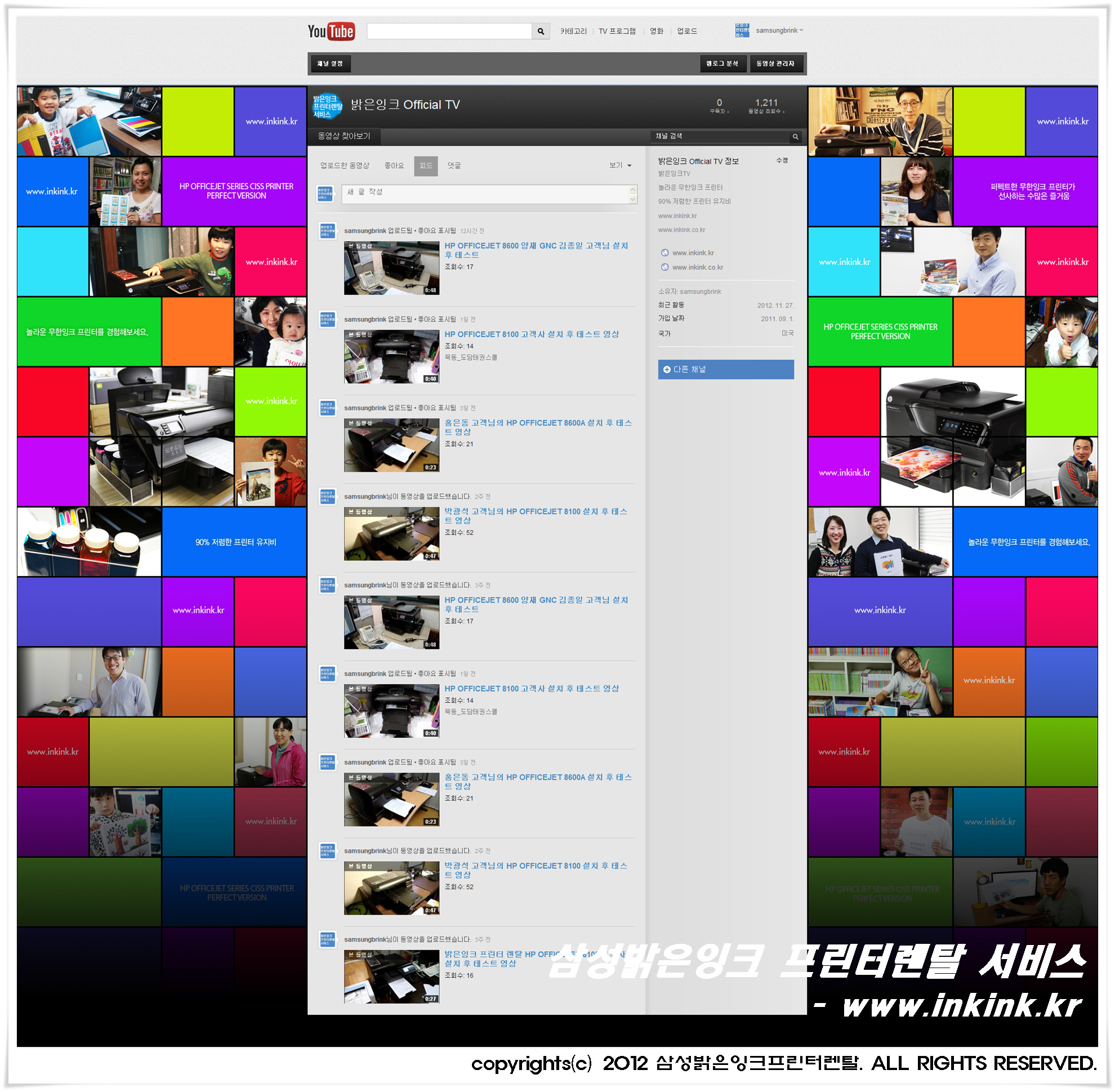Image resolution: width=1115 pixels, height=1092 pixels.
Task: Click the avatar of the first 3일 전 feed post
Action: point(327,408)
